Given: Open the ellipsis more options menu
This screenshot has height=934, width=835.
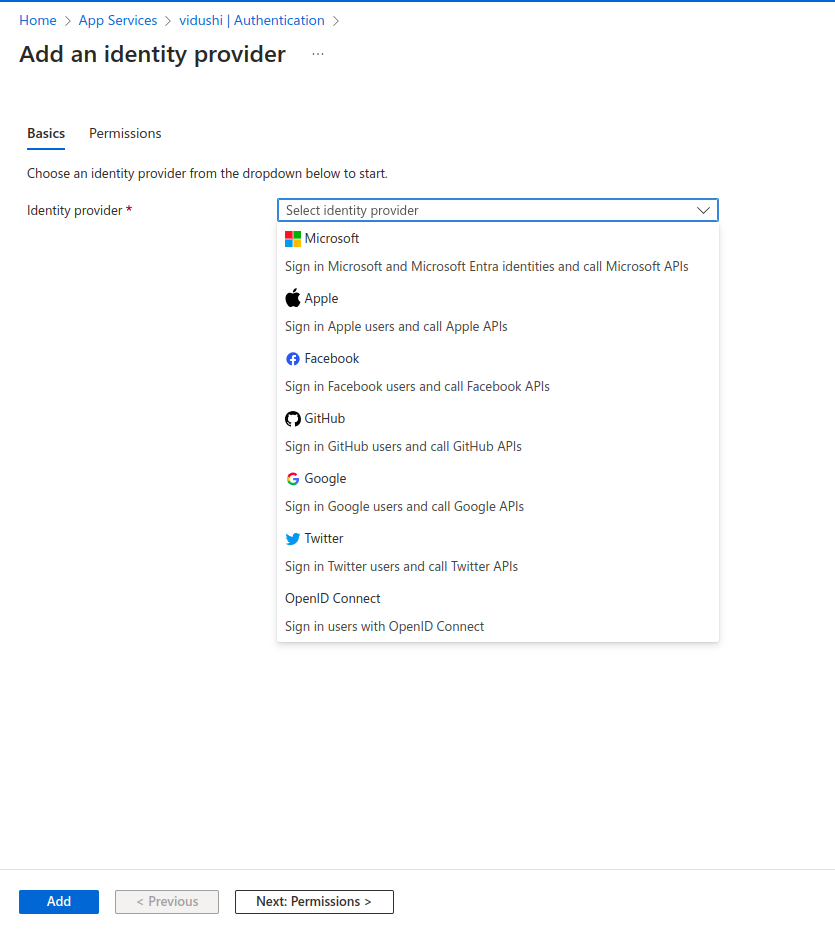Looking at the screenshot, I should pyautogui.click(x=318, y=54).
